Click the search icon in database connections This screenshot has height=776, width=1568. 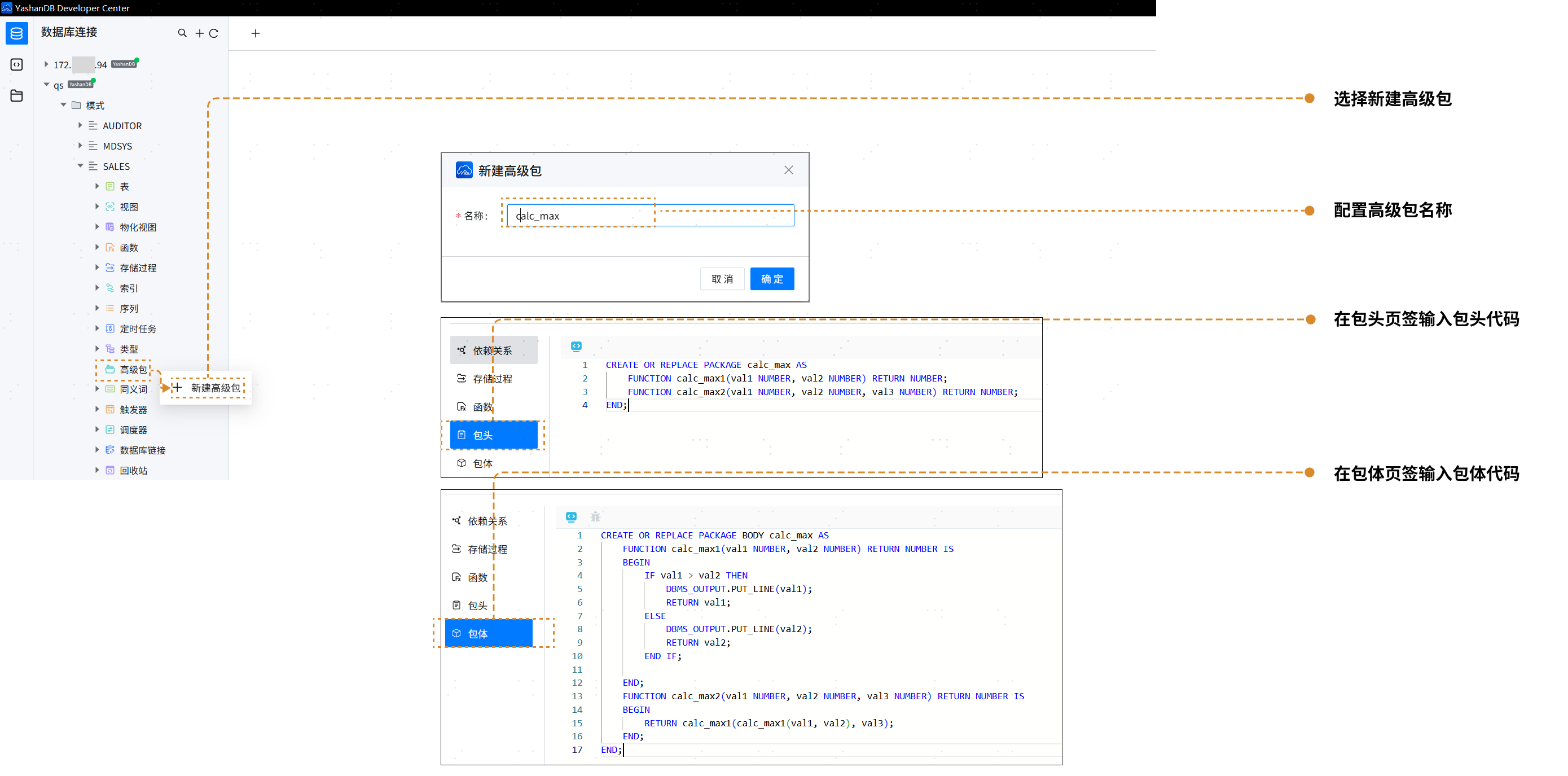182,33
